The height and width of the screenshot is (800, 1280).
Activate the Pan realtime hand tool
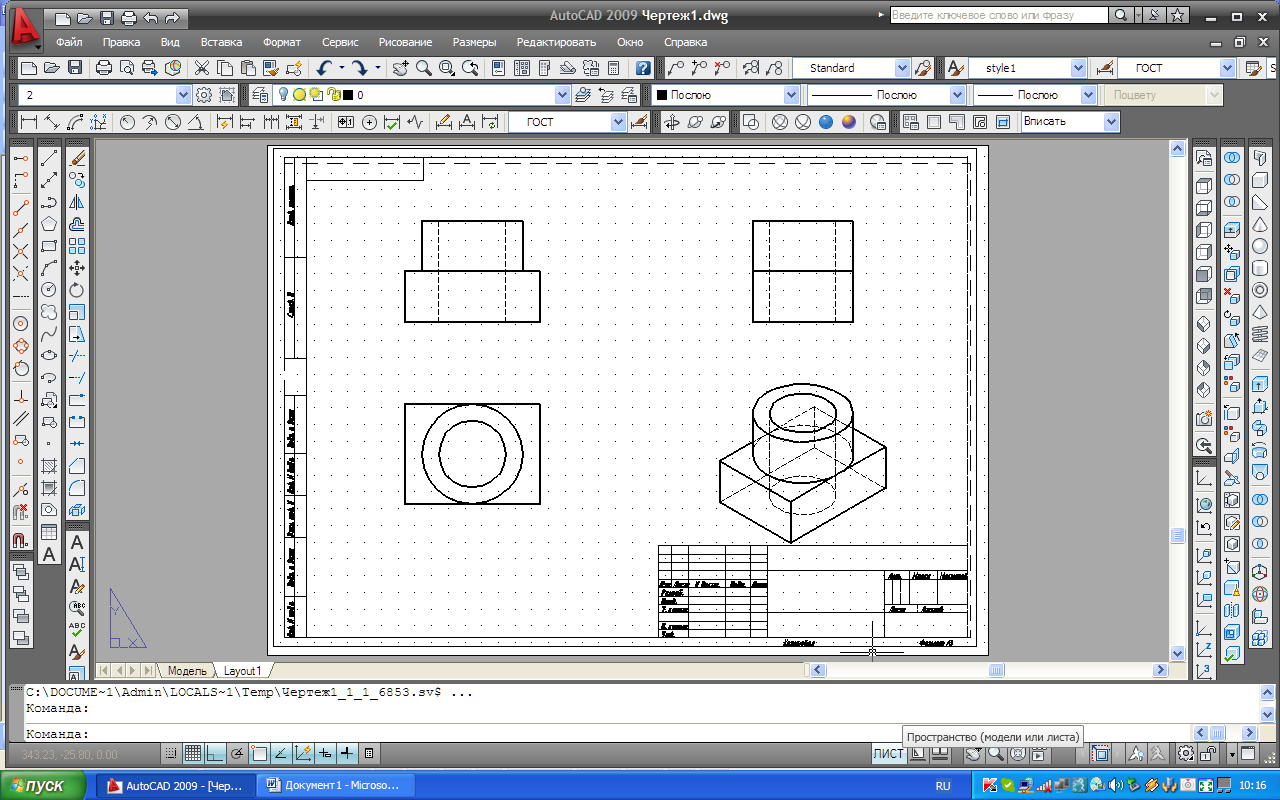coord(400,68)
